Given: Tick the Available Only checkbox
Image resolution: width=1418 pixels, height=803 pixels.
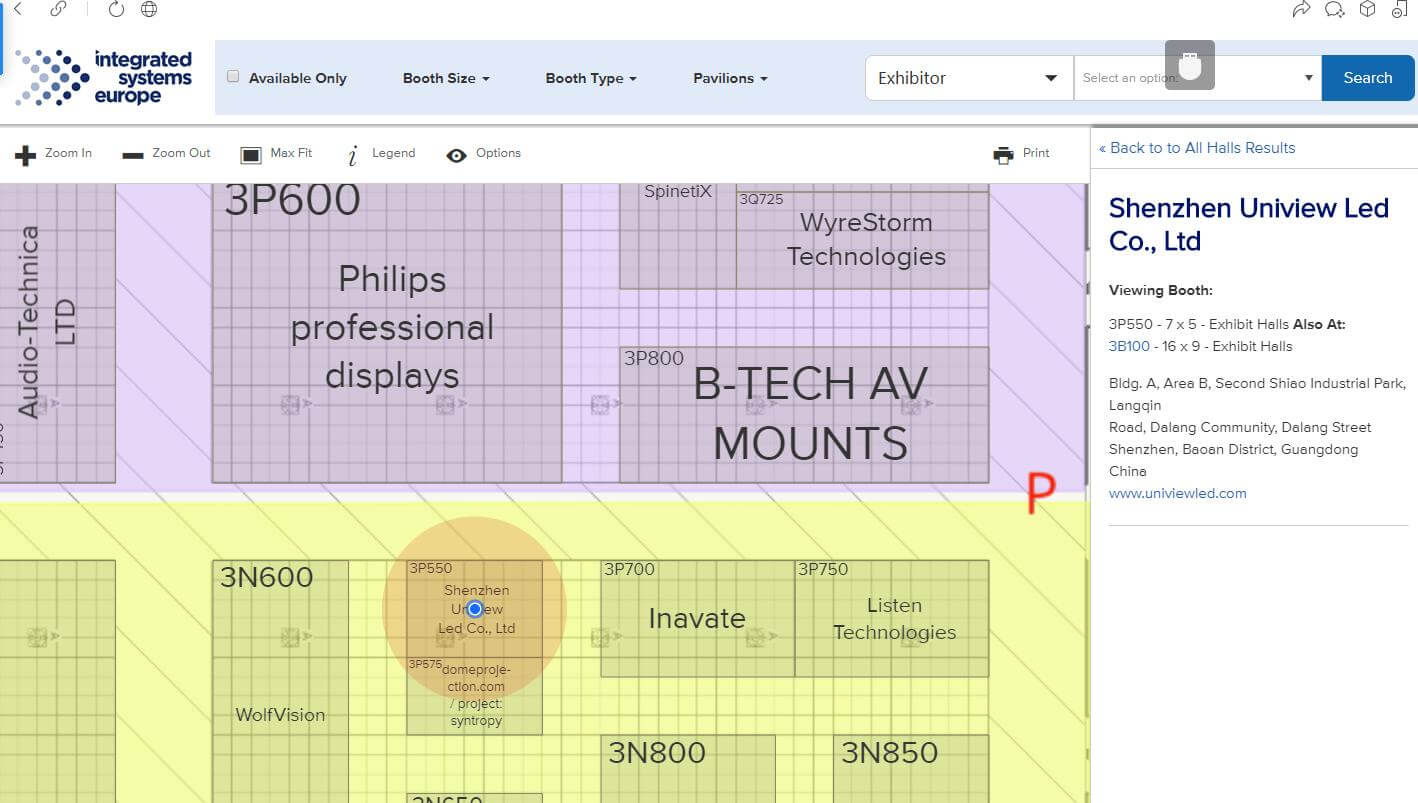Looking at the screenshot, I should click(233, 77).
